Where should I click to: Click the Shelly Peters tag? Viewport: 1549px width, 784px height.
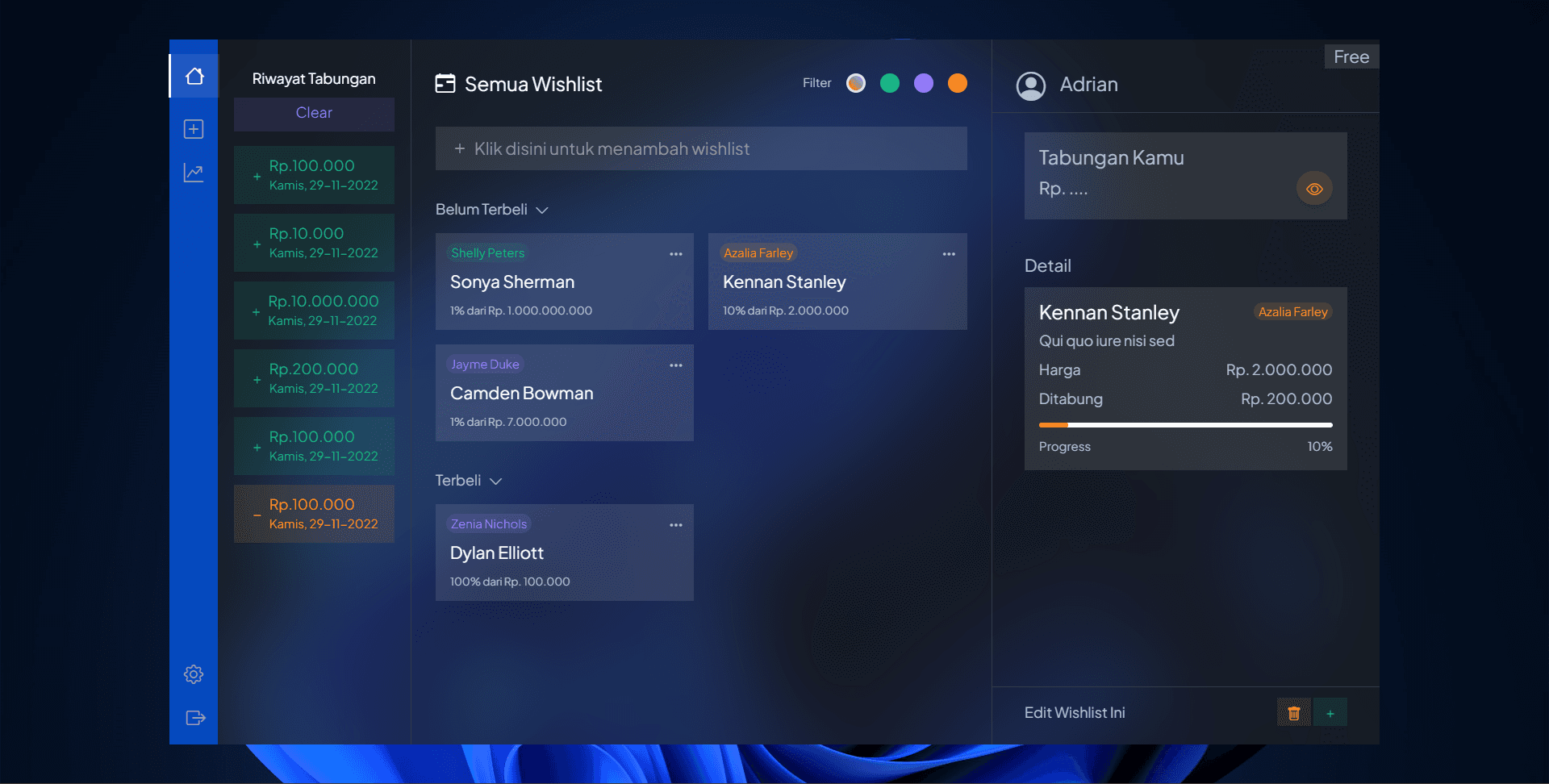488,253
